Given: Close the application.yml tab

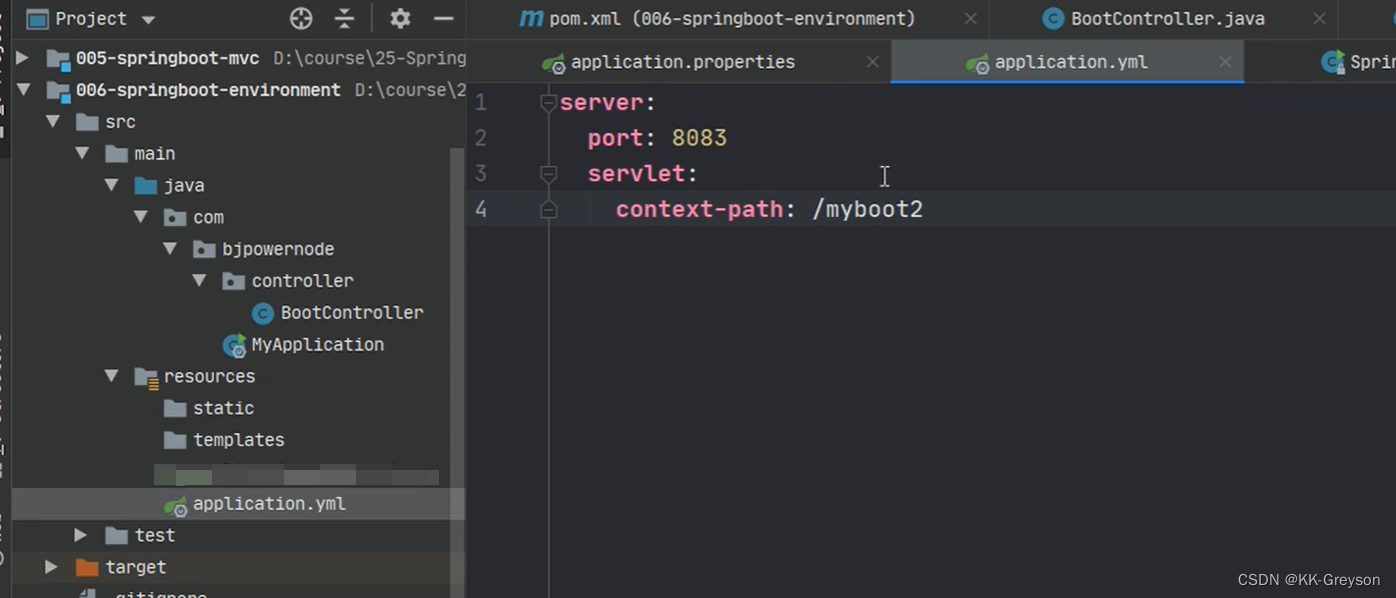Looking at the screenshot, I should pos(1225,62).
